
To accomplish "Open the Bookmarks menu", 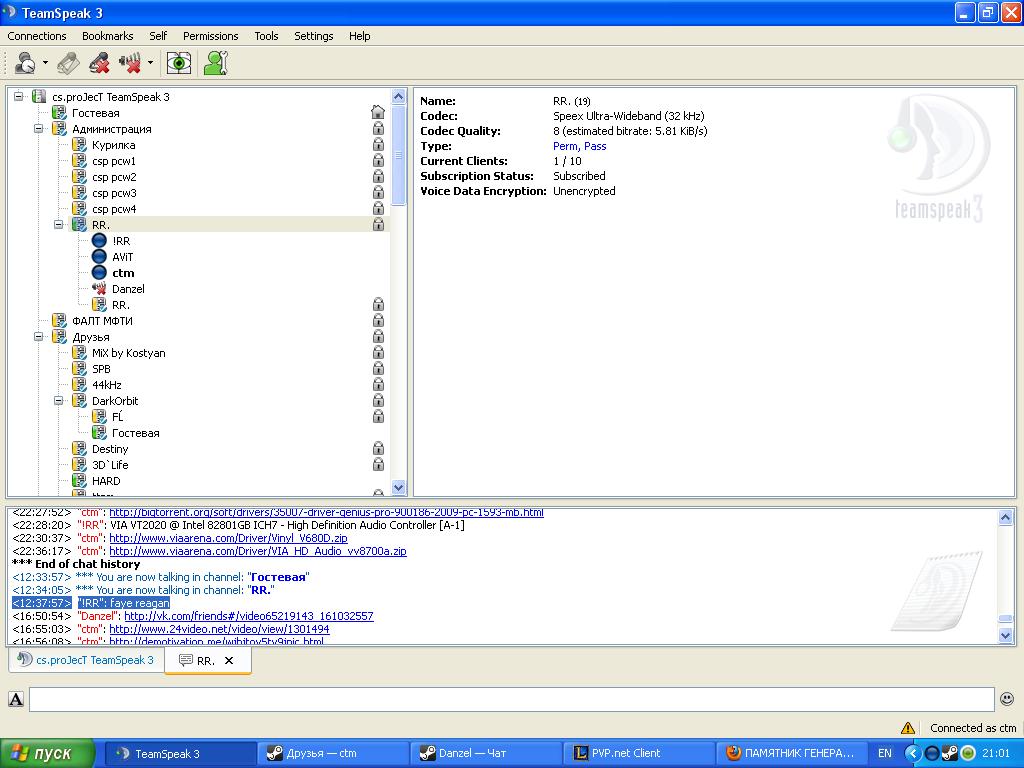I will point(107,36).
